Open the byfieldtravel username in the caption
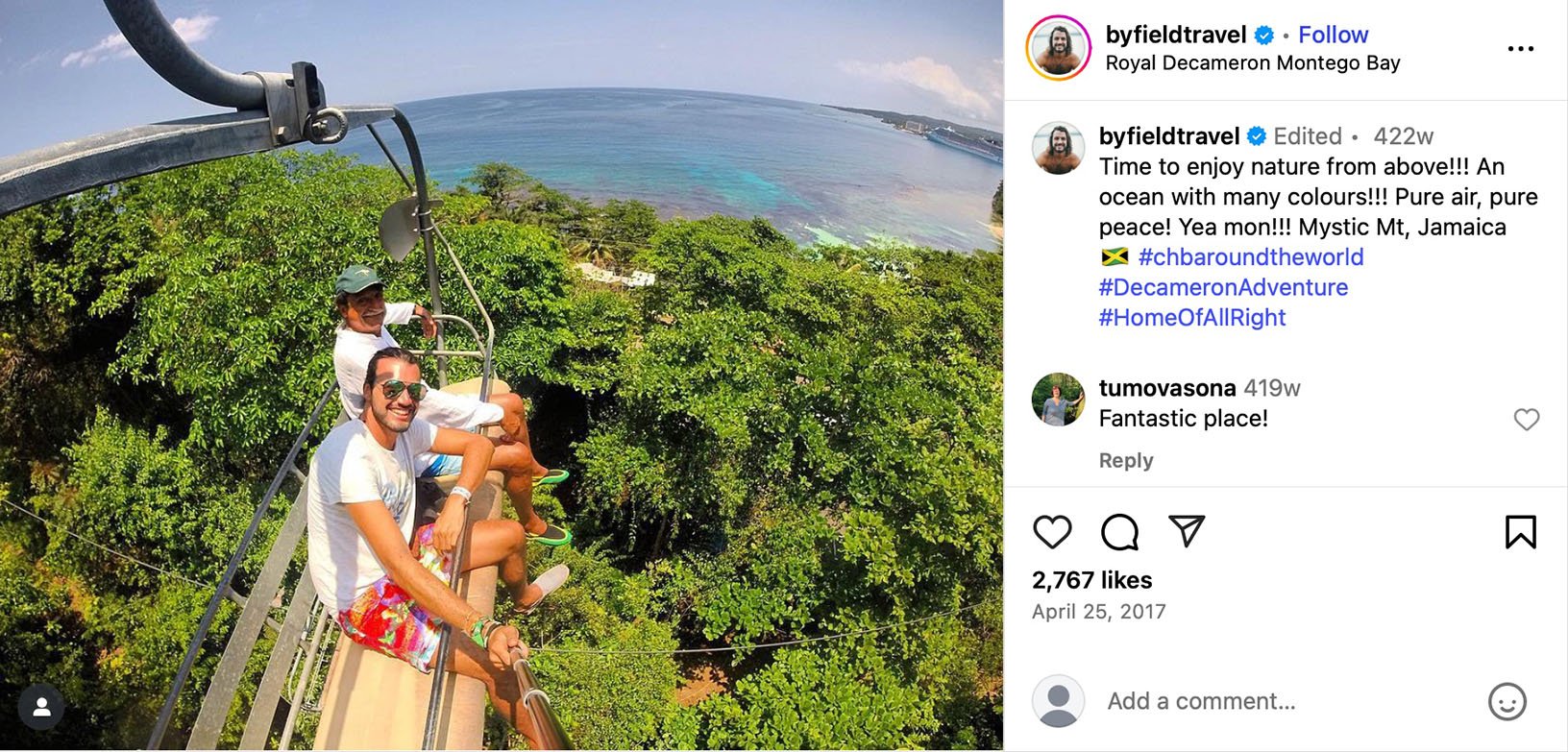1568x752 pixels. click(1168, 135)
